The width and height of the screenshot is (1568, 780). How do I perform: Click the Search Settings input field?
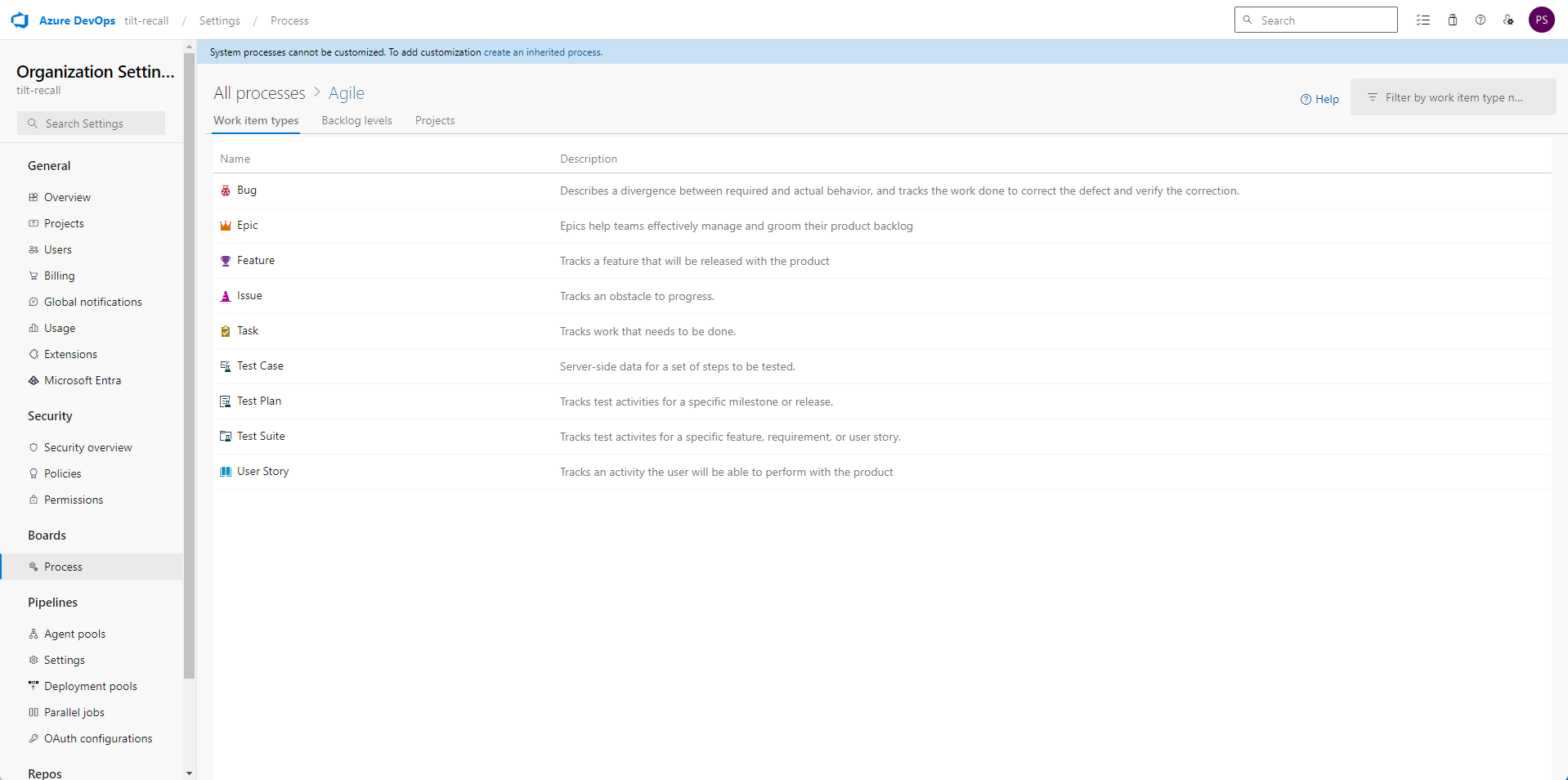click(91, 123)
